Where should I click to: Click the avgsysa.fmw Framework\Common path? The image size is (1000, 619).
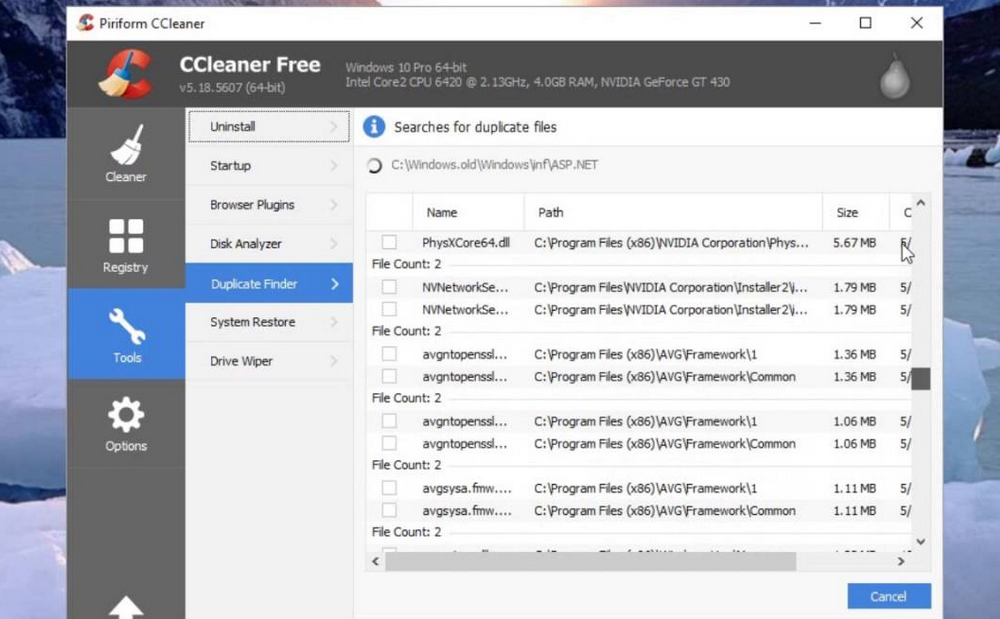(x=665, y=511)
